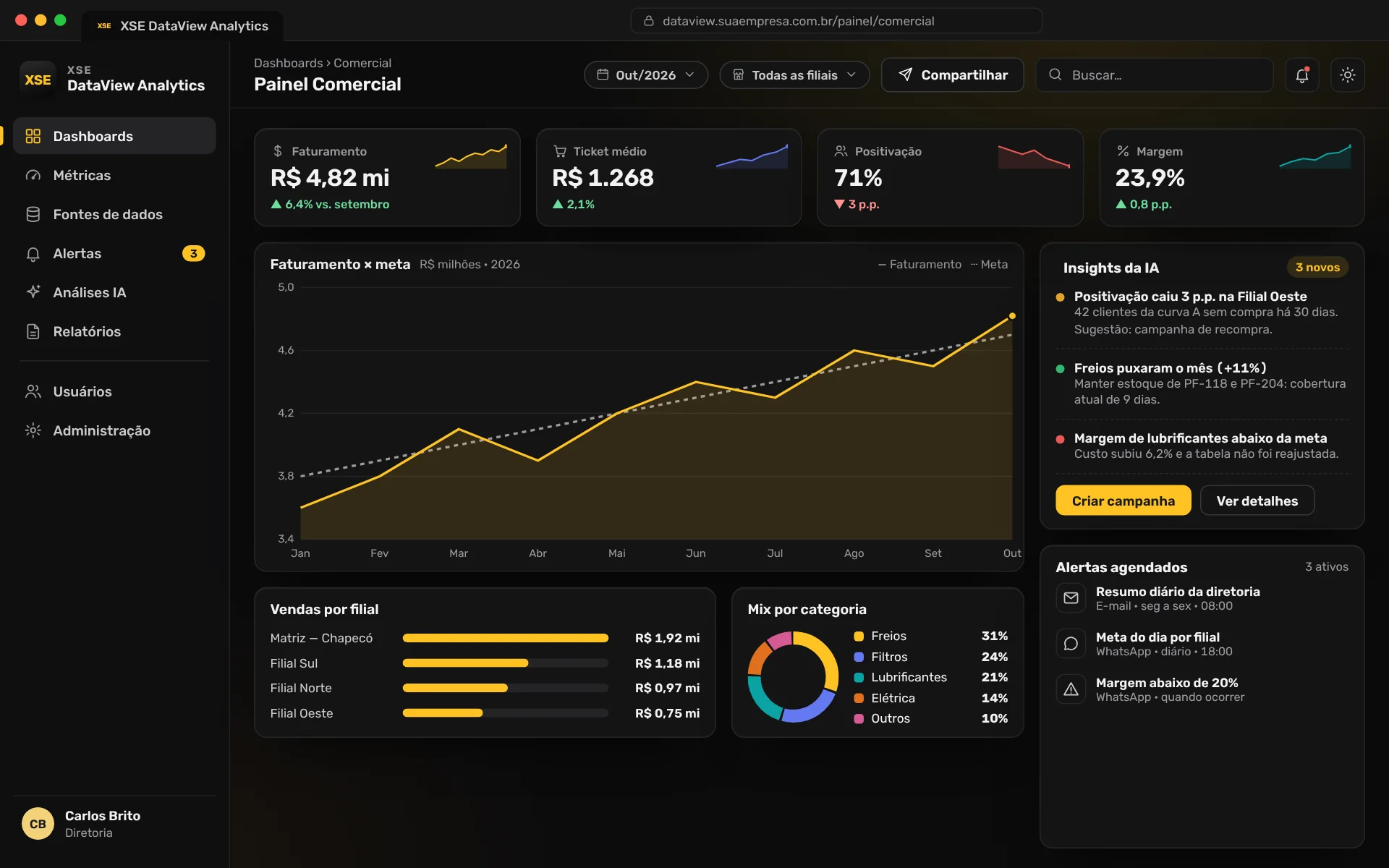
Task: Click the Compartilhar button
Action: click(952, 75)
